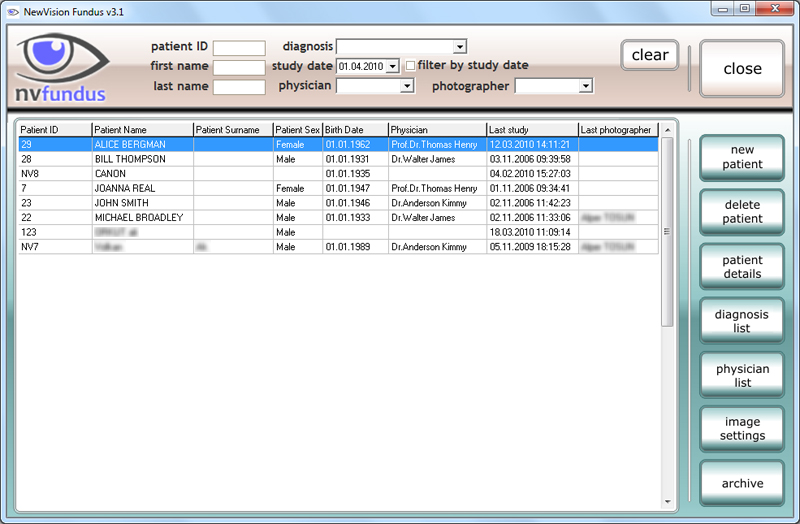Enable filter by study date checkbox
800x524 pixels.
pyautogui.click(x=409, y=66)
